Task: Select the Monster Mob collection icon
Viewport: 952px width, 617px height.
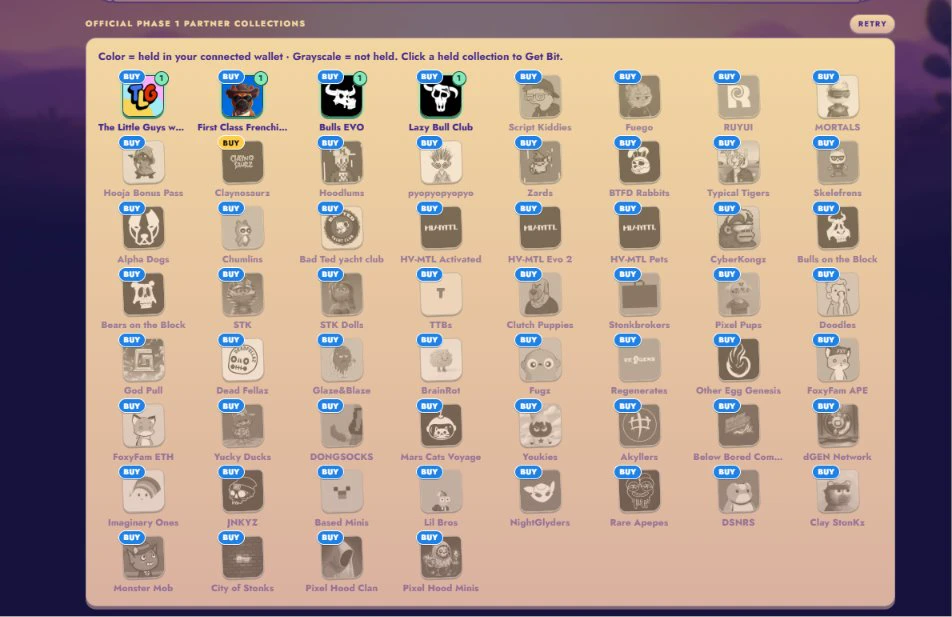Action: pyautogui.click(x=143, y=557)
